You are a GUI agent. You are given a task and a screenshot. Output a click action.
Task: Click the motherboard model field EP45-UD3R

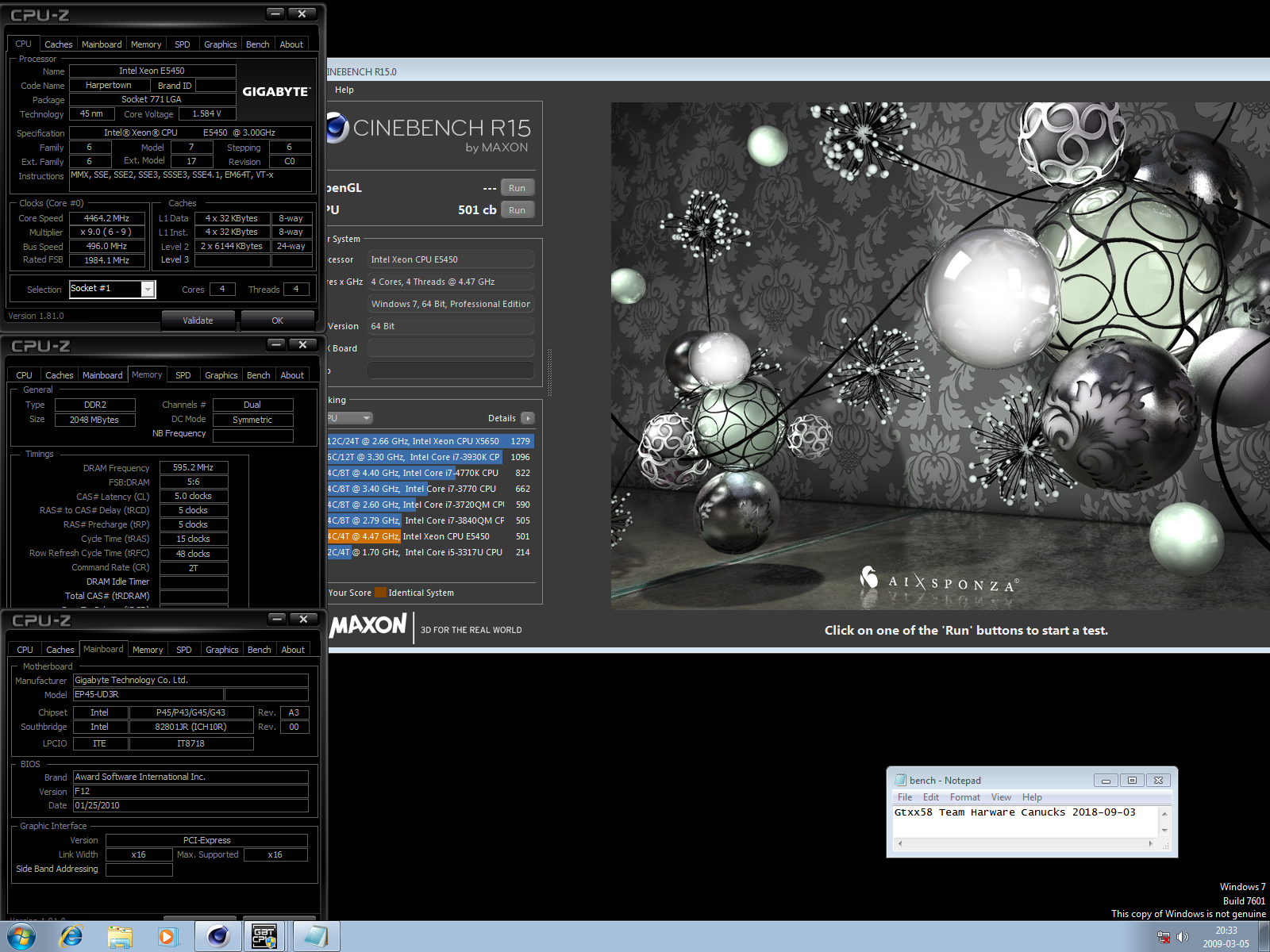click(x=148, y=695)
